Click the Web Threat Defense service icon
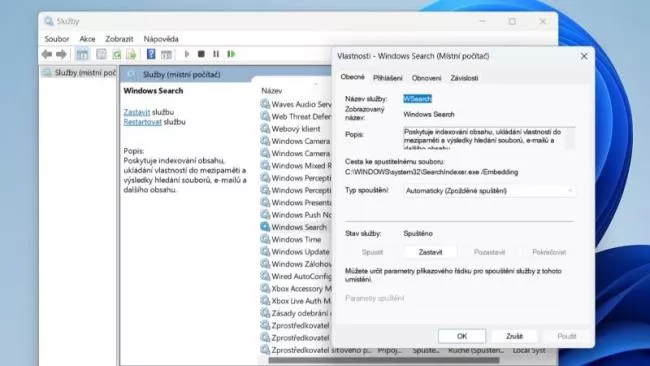This screenshot has width=650, height=366. 265,116
